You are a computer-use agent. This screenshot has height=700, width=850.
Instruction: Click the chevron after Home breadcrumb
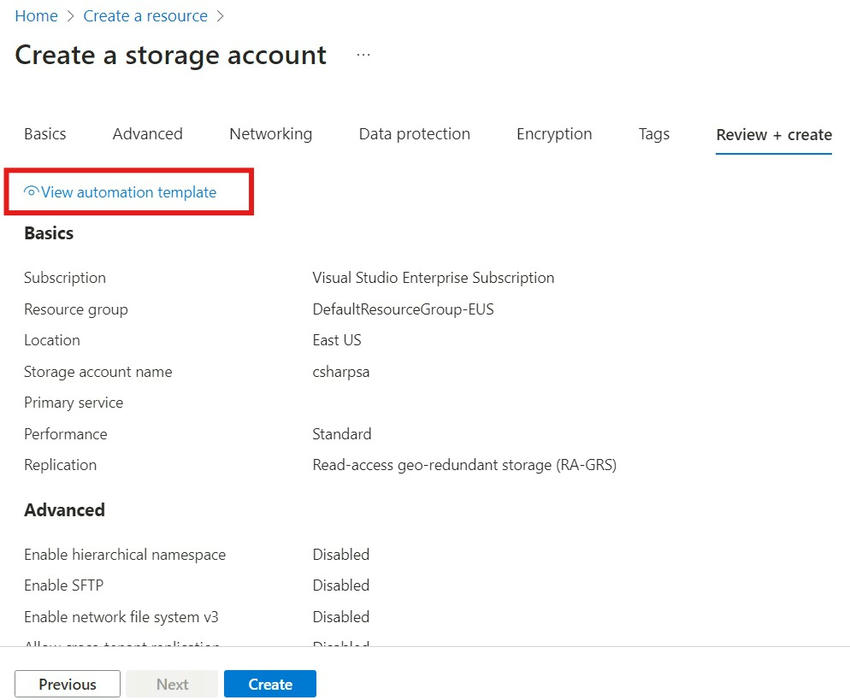[70, 16]
